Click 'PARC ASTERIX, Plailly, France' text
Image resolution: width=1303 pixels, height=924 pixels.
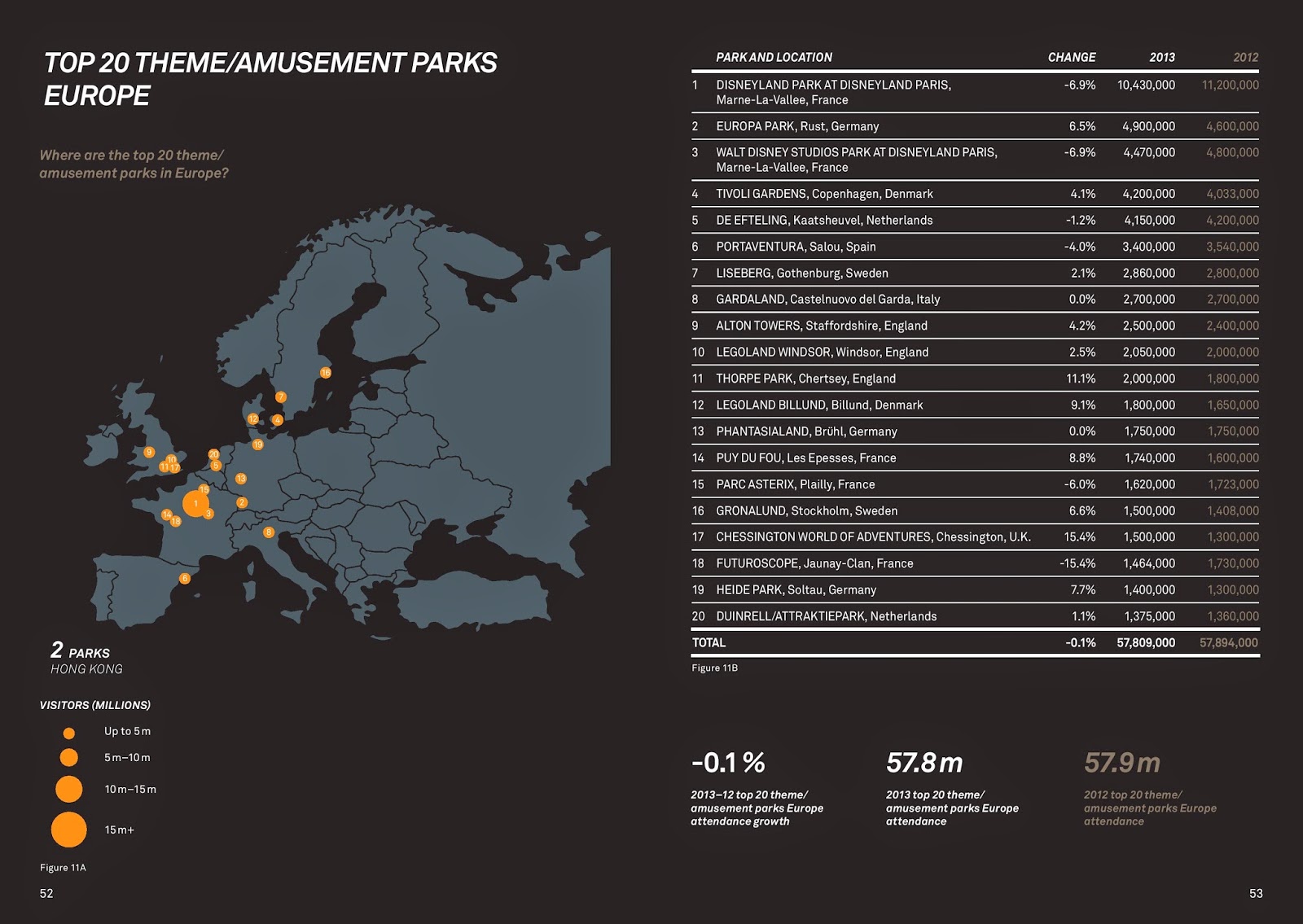tap(796, 484)
